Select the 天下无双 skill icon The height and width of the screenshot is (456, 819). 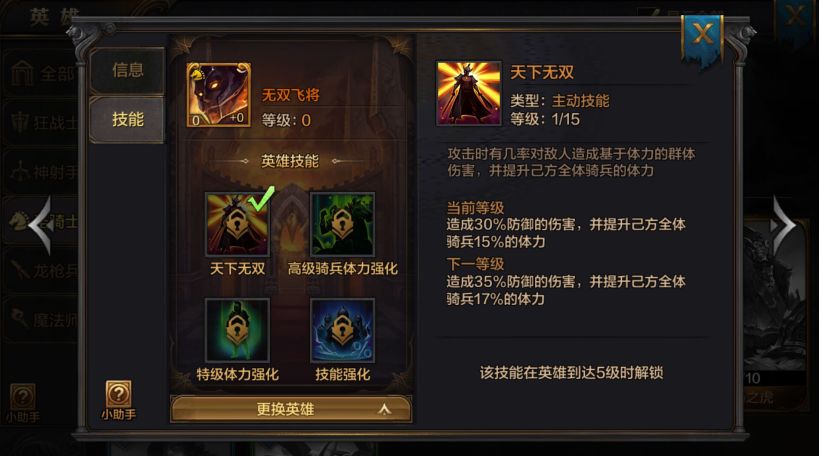click(x=238, y=224)
